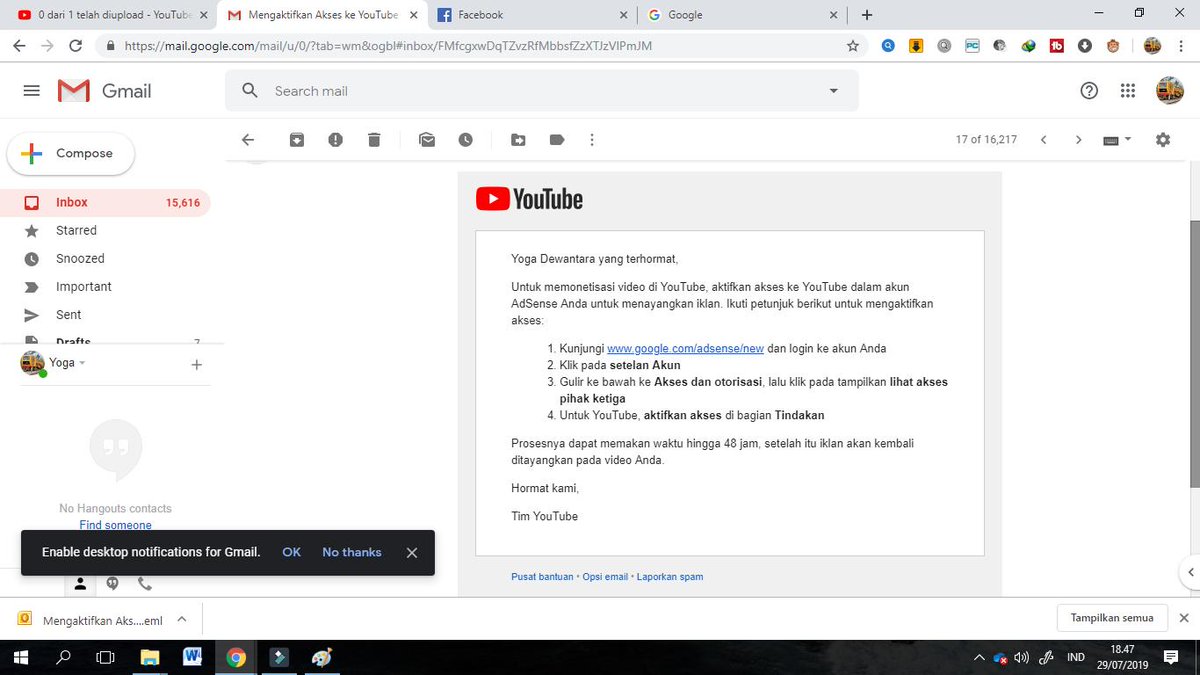
Task: Click the address bar URL
Action: [x=389, y=46]
